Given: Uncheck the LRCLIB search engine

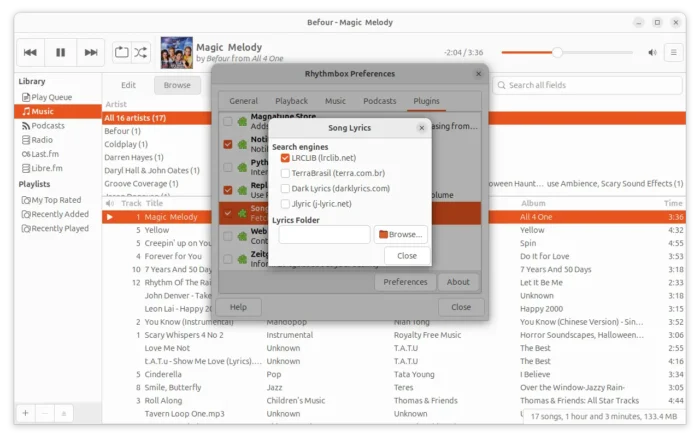Looking at the screenshot, I should pos(285,158).
